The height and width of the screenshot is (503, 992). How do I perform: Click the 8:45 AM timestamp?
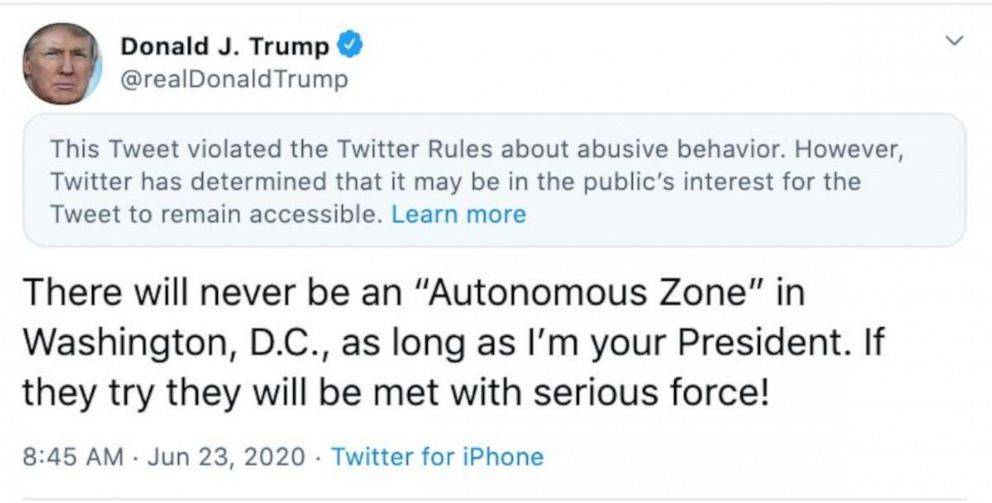click(71, 457)
